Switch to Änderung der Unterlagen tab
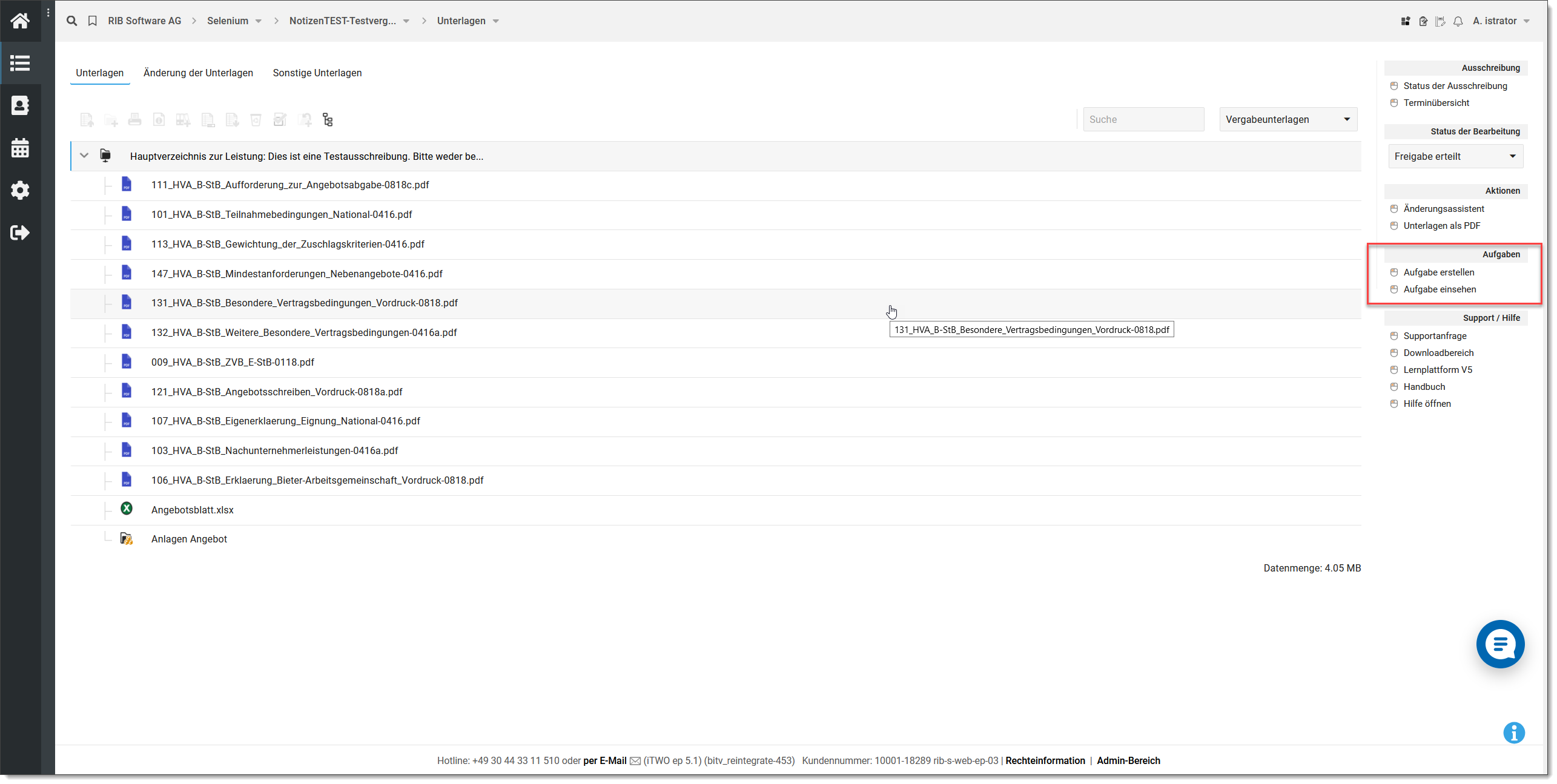1557x784 pixels. 198,72
